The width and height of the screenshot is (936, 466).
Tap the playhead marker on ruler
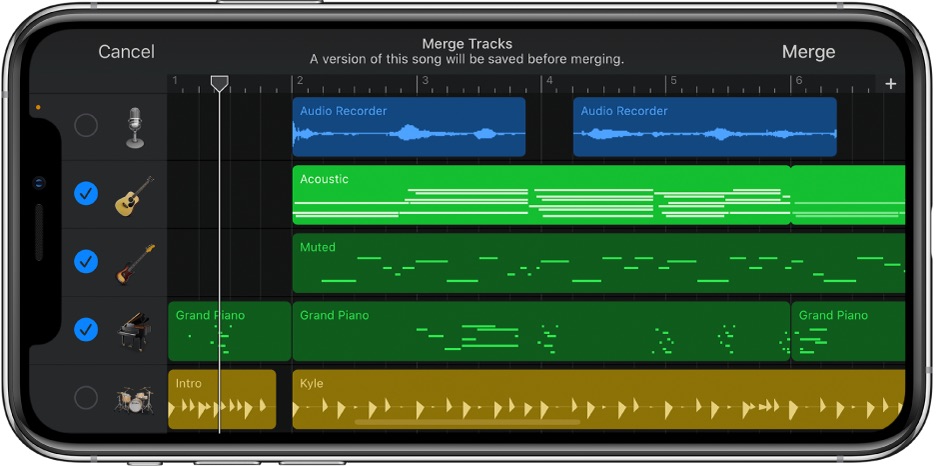point(220,83)
